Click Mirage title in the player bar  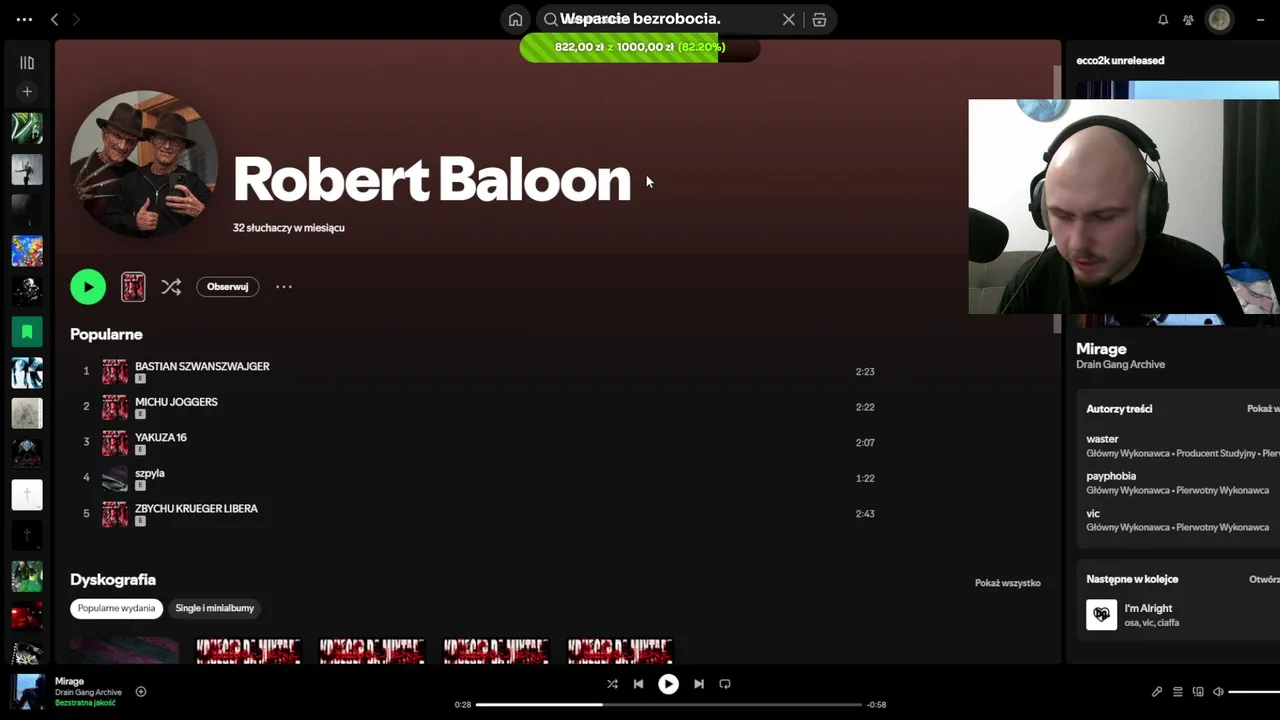pyautogui.click(x=70, y=681)
